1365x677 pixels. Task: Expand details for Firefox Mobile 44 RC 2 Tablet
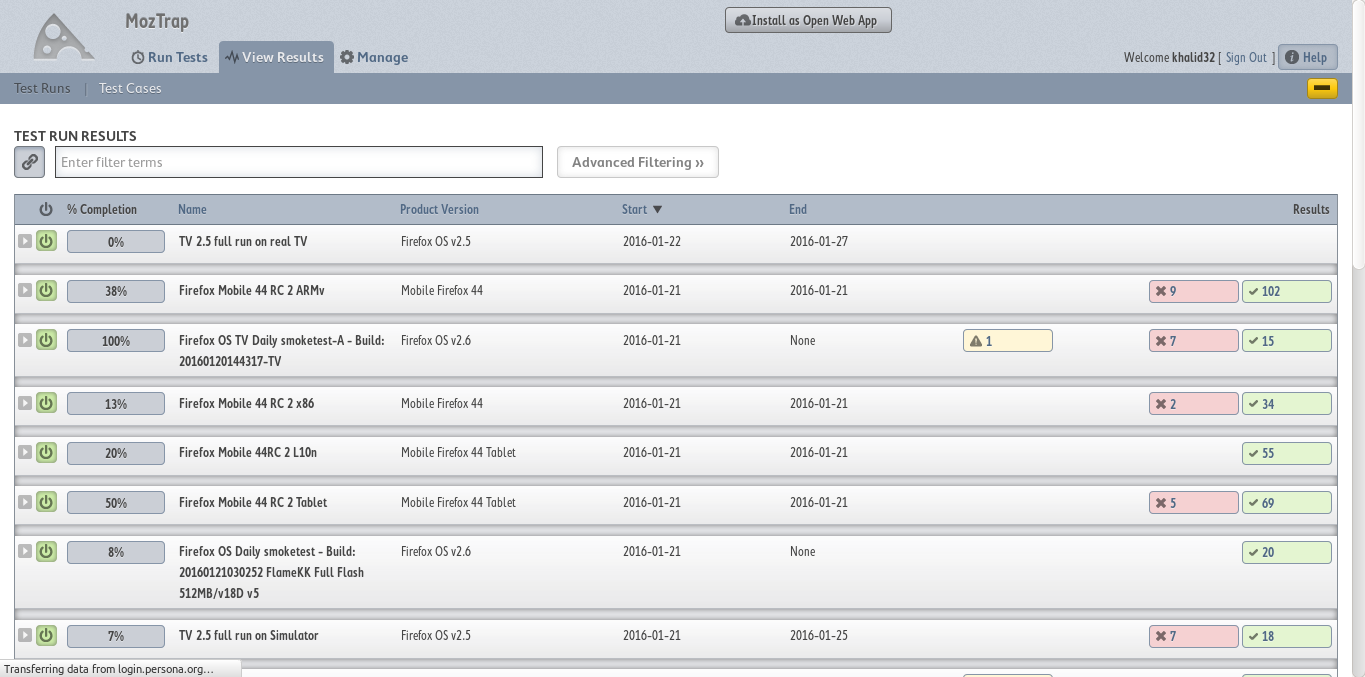[x=25, y=502]
